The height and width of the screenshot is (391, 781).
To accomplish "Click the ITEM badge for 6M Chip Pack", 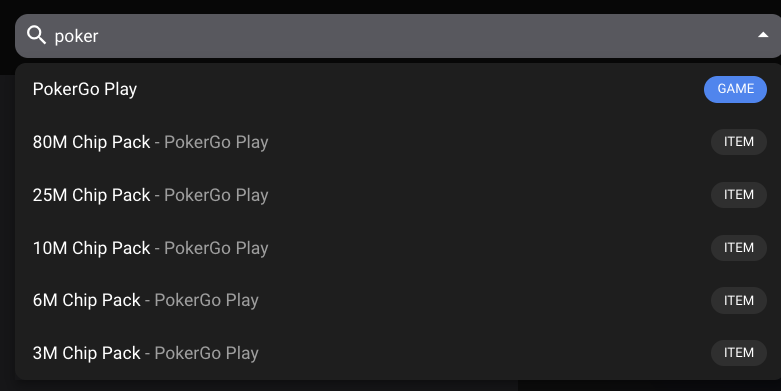I will (739, 300).
